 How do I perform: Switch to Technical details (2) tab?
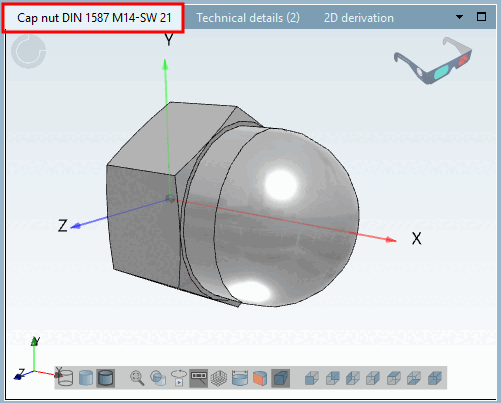[x=248, y=18]
